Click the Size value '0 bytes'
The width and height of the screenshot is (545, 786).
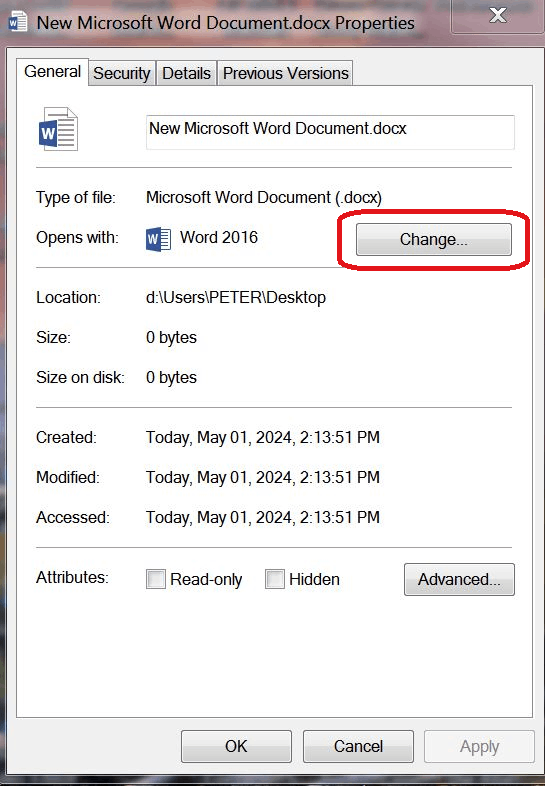(x=171, y=337)
